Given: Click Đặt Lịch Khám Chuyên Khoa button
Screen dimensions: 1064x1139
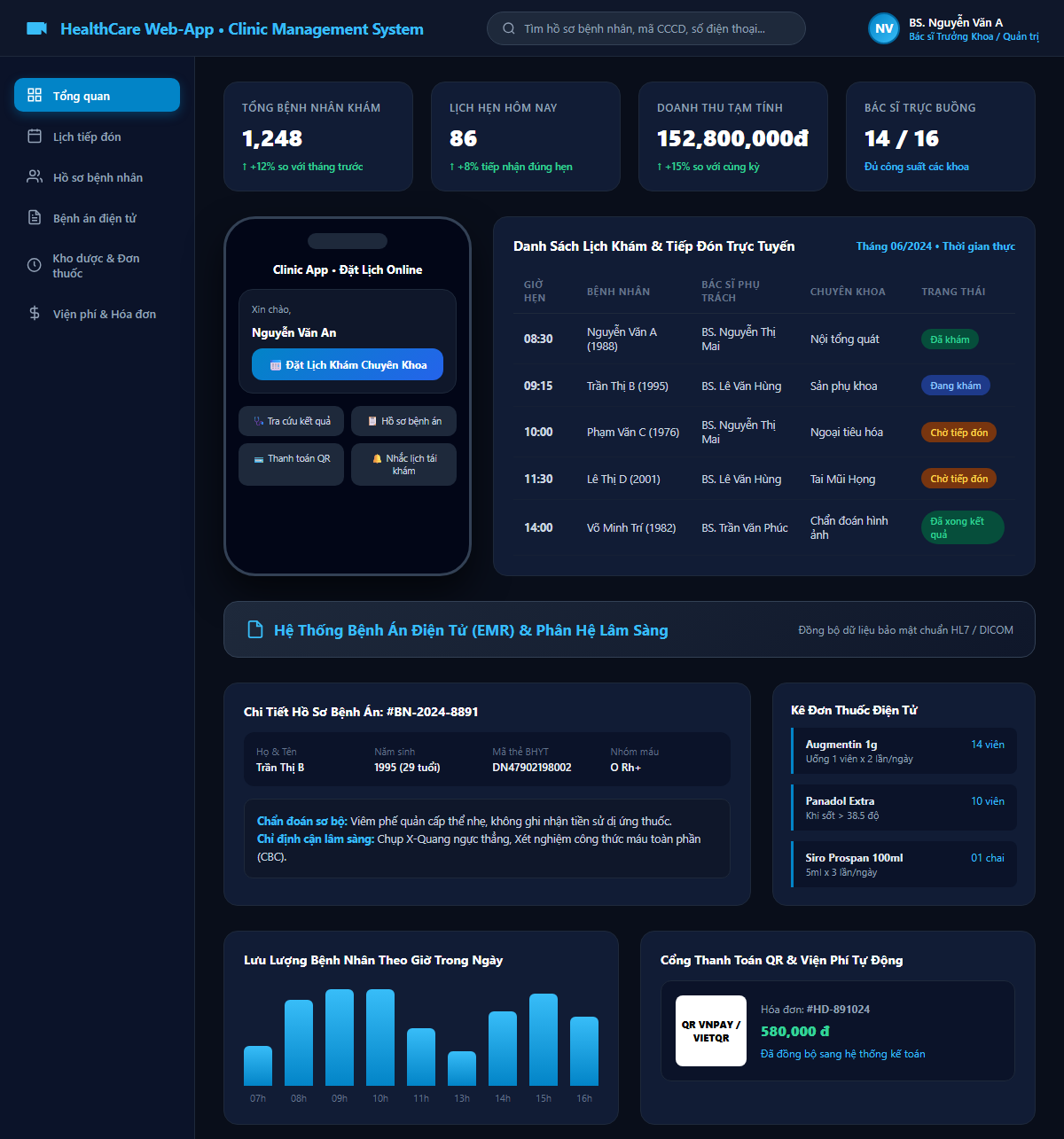Looking at the screenshot, I should click(348, 364).
